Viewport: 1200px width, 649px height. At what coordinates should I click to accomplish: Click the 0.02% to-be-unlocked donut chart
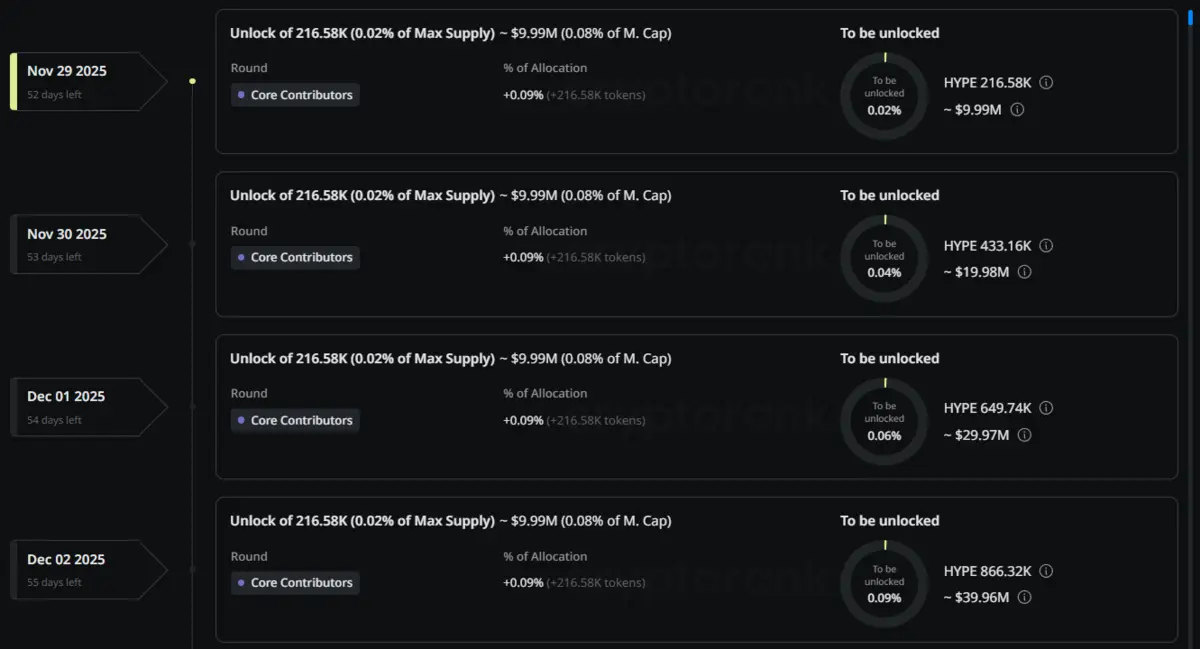pyautogui.click(x=884, y=96)
